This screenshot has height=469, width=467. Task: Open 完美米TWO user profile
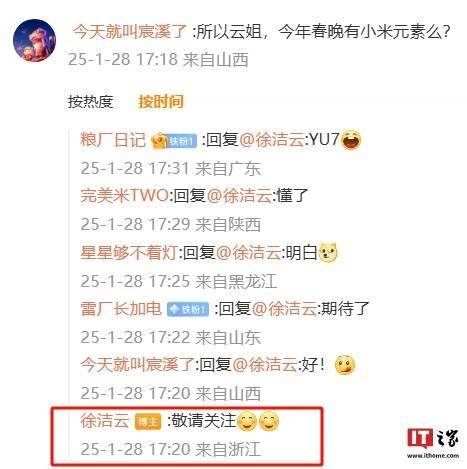124,195
